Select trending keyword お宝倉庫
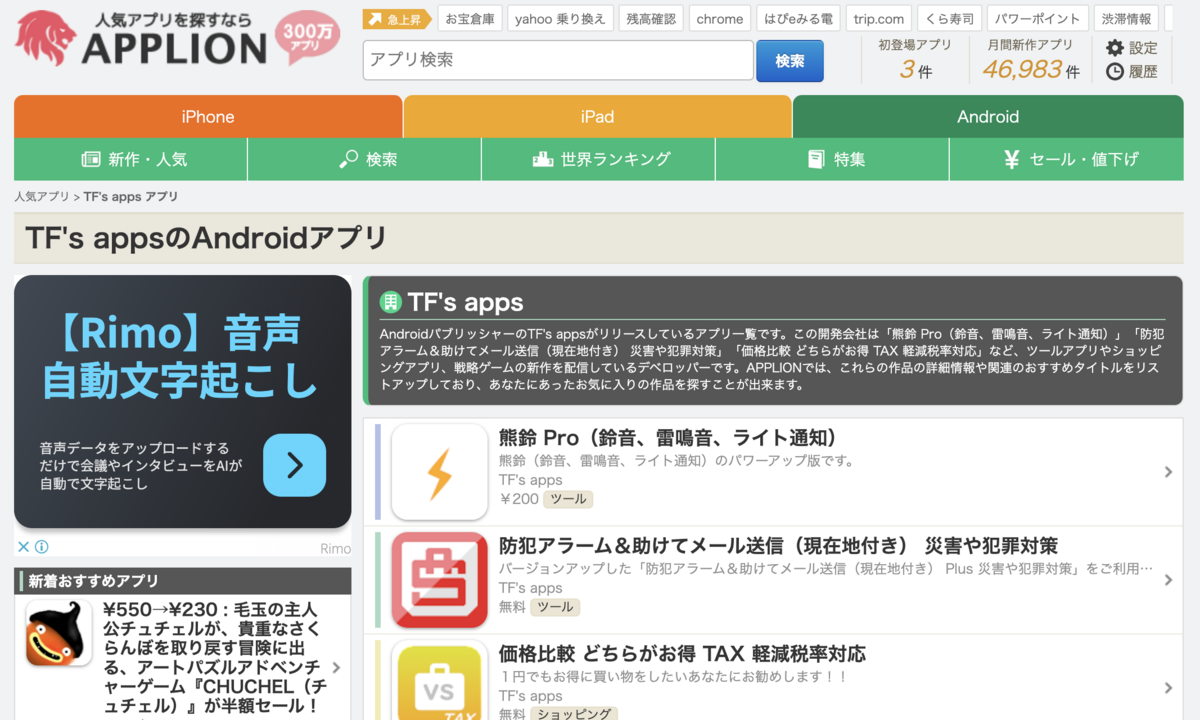The height and width of the screenshot is (720, 1200). [x=470, y=19]
